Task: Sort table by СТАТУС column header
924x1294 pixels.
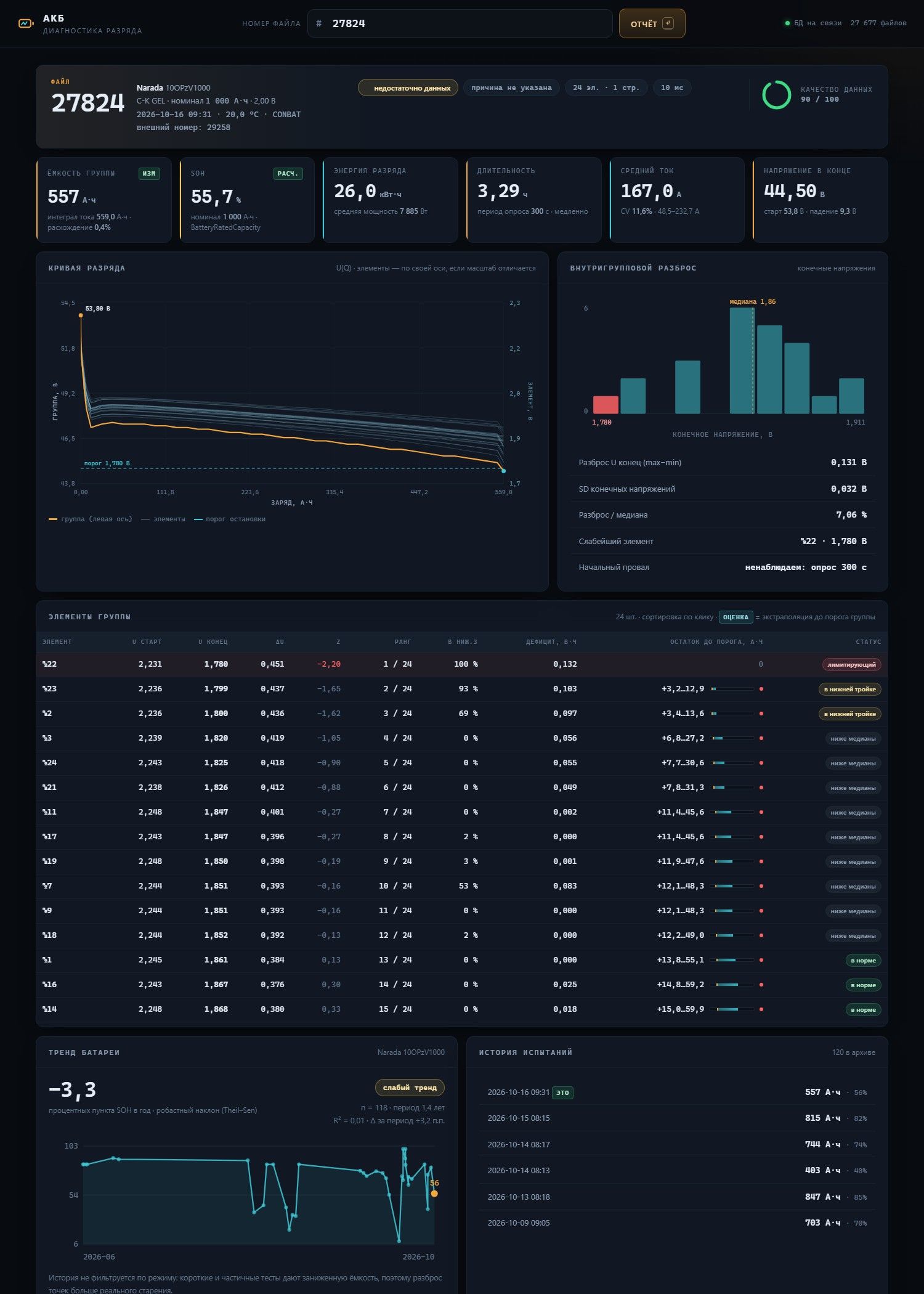Action: 868,642
